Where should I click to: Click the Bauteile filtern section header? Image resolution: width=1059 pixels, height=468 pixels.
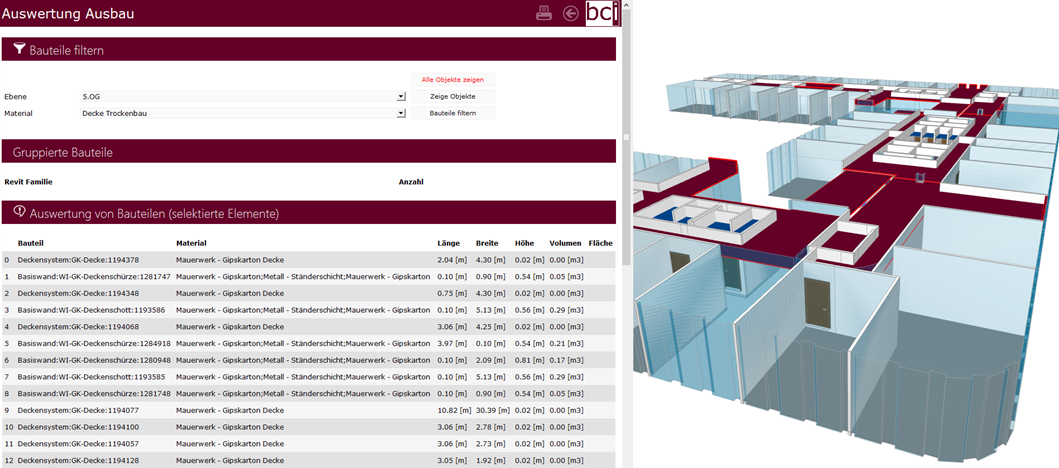point(309,49)
